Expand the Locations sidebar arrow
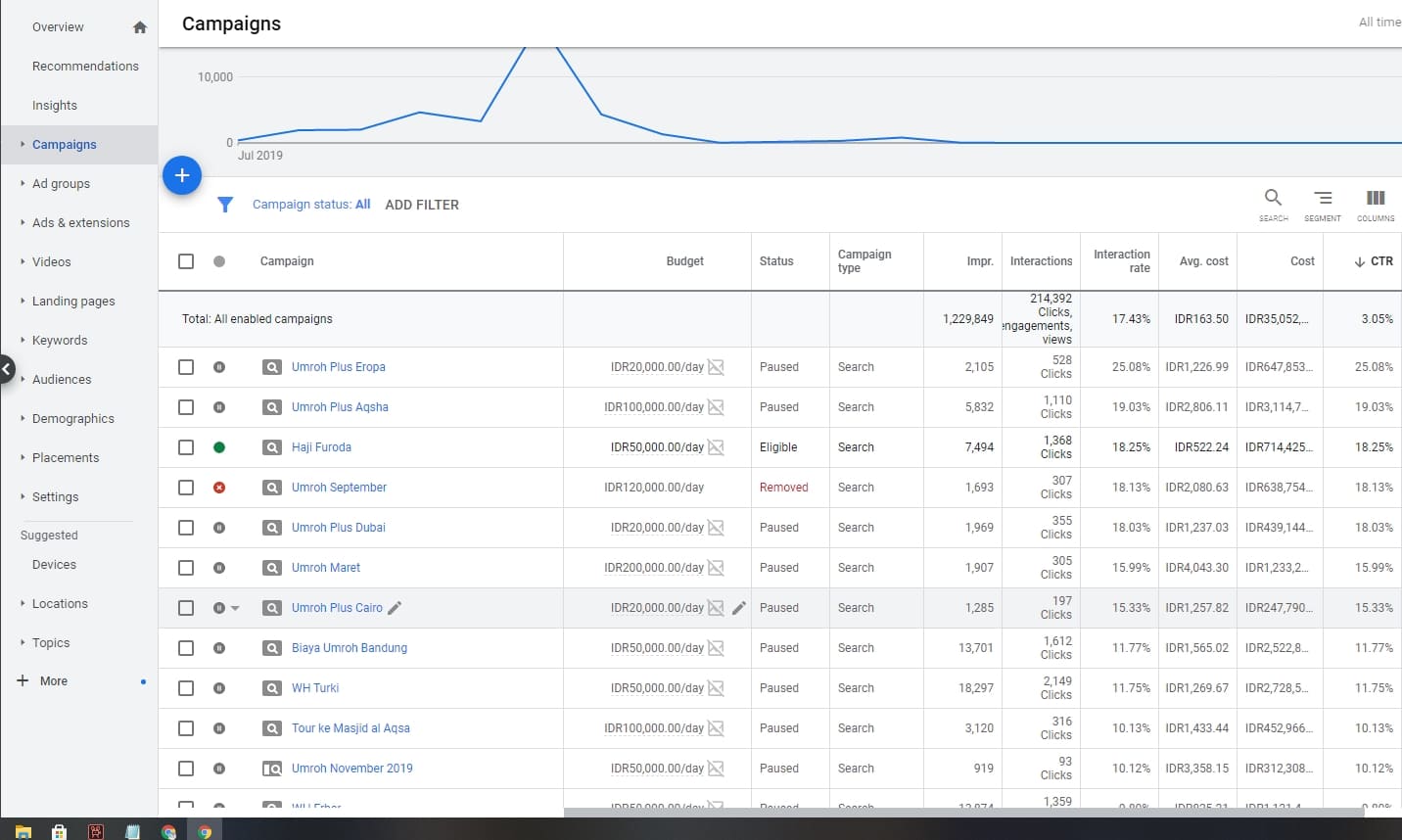1402x840 pixels. (x=23, y=603)
